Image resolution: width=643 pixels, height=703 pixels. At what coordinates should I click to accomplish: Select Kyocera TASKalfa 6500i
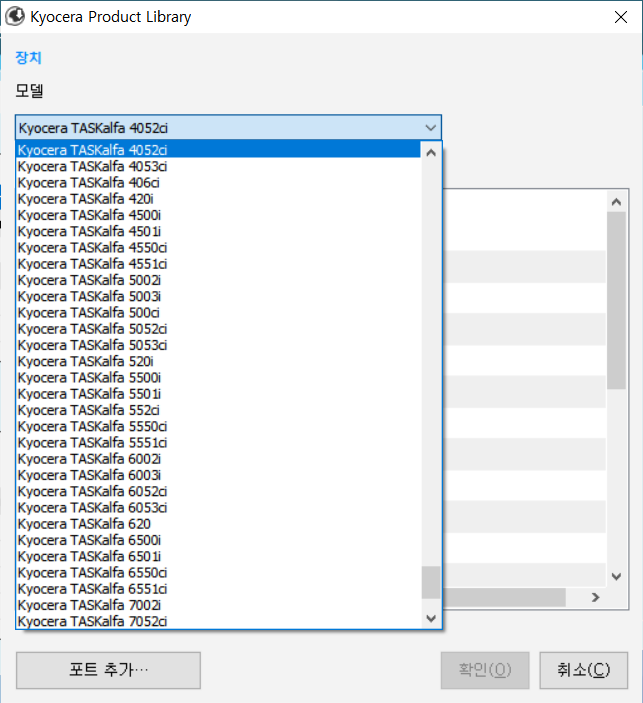218,540
